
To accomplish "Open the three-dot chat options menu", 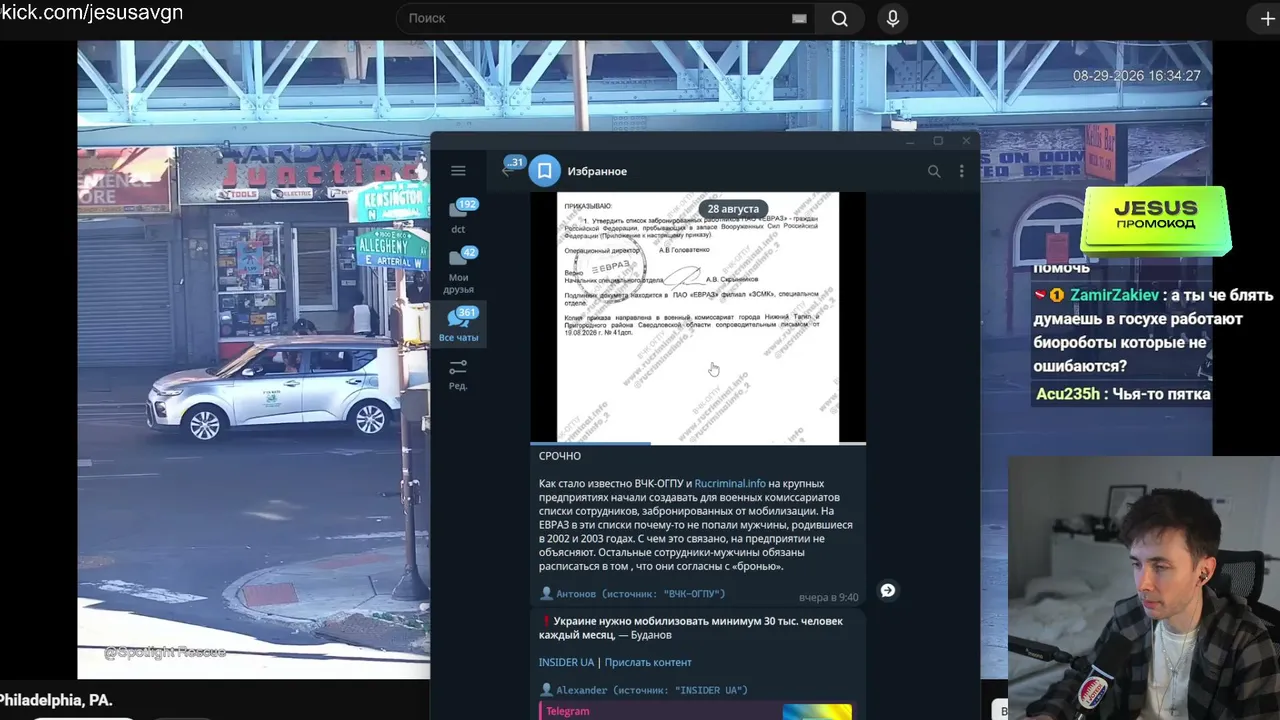I will (x=961, y=171).
